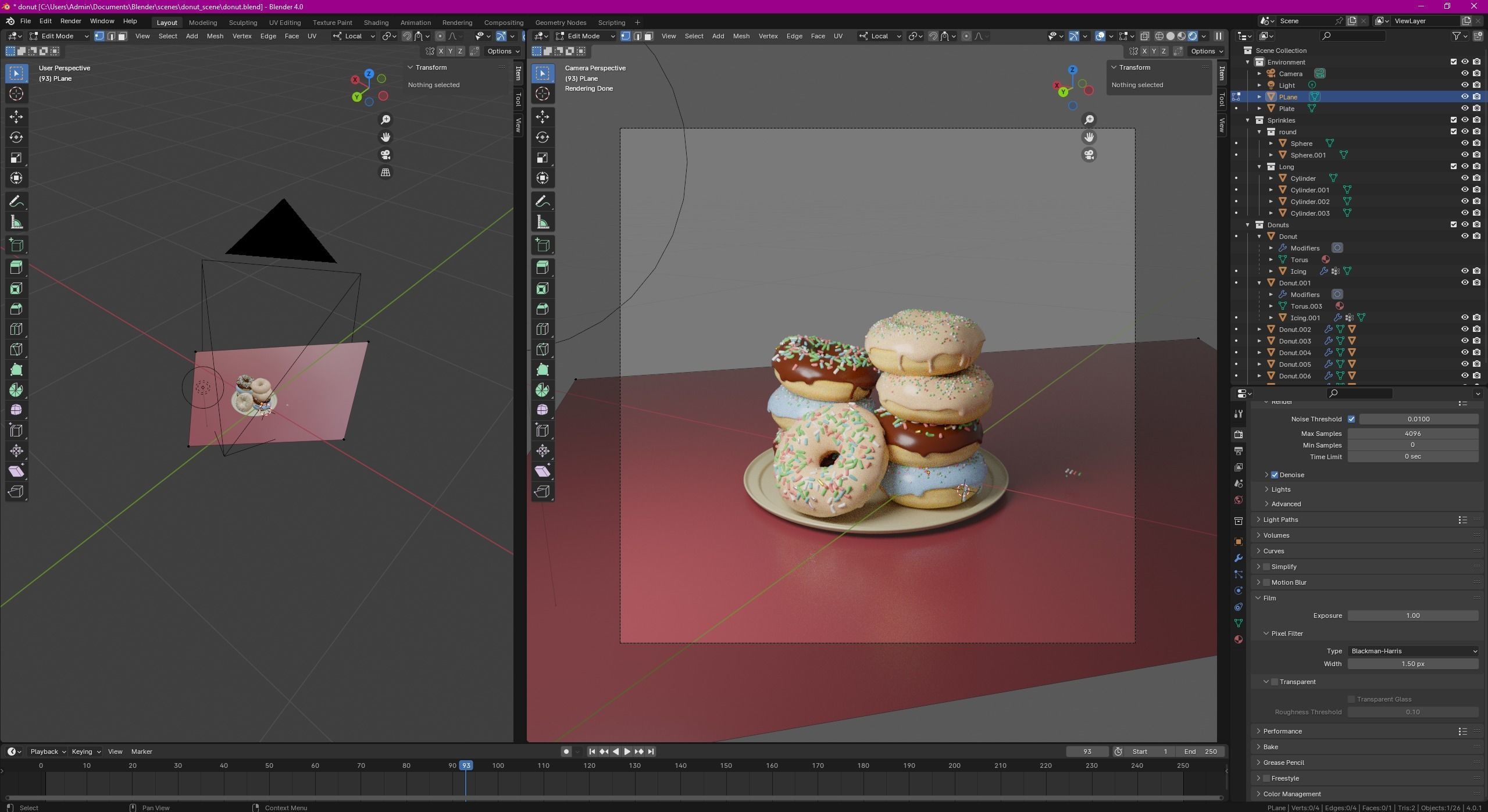Screen dimensions: 1488x812
Task: Click the current frame 93 marker in timeline
Action: [x=466, y=766]
